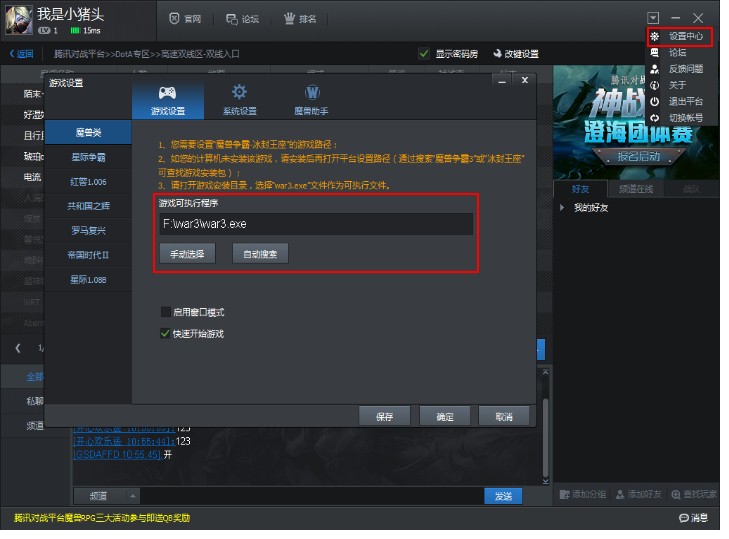This screenshot has height=539, width=729.
Task: Click the 报名启动 banner button
Action: [638, 157]
